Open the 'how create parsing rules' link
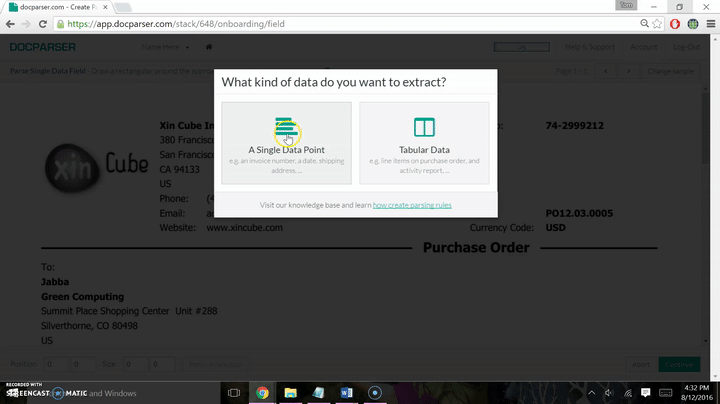This screenshot has height=404, width=720. click(x=411, y=204)
